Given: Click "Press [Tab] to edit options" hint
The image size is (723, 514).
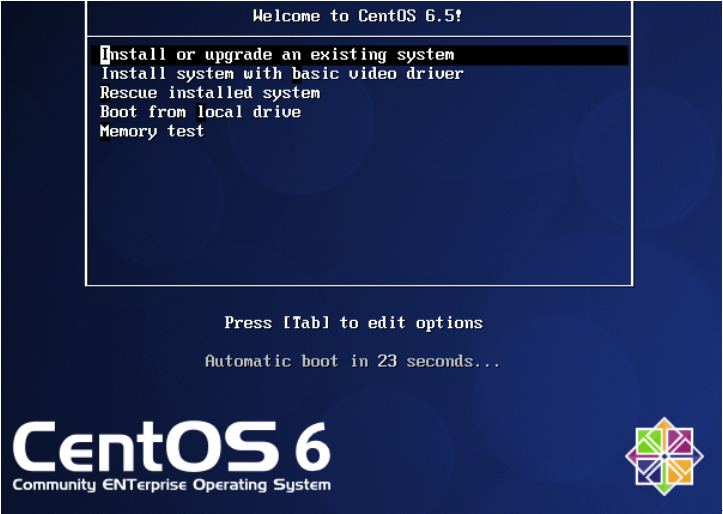Looking at the screenshot, I should pyautogui.click(x=354, y=323).
